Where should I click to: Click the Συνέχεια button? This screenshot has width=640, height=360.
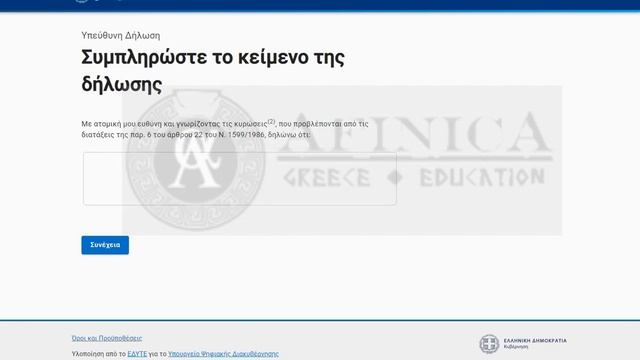pos(105,245)
